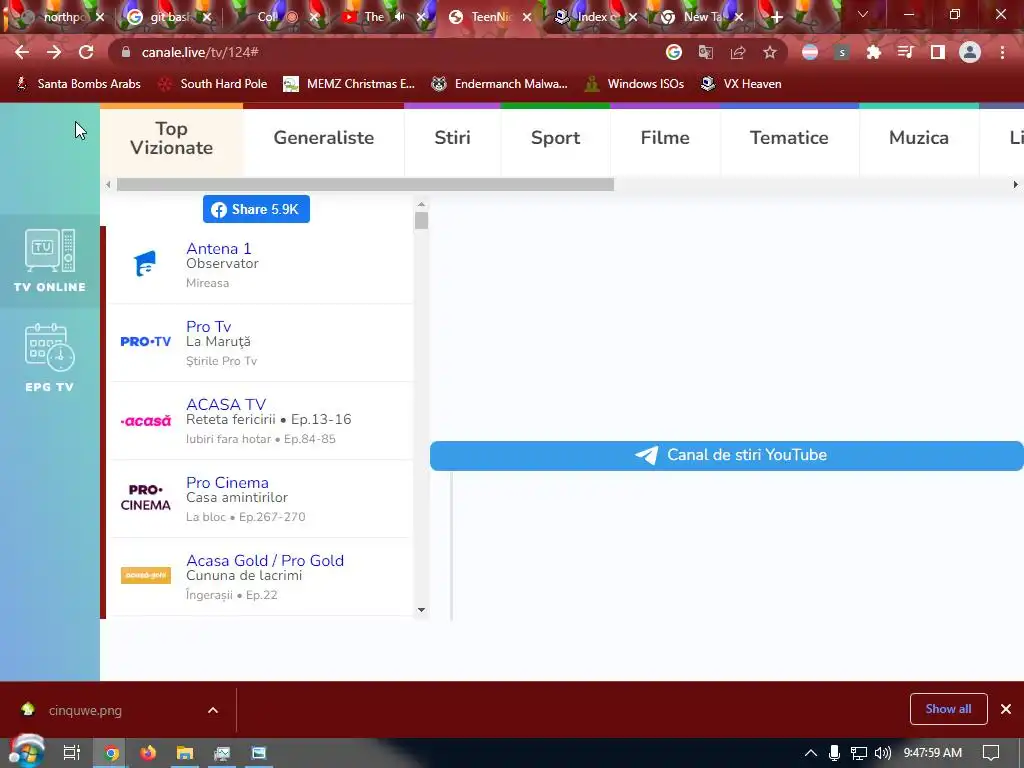Viewport: 1024px width, 768px height.
Task: Open the Pro Tv channel link
Action: pos(208,327)
